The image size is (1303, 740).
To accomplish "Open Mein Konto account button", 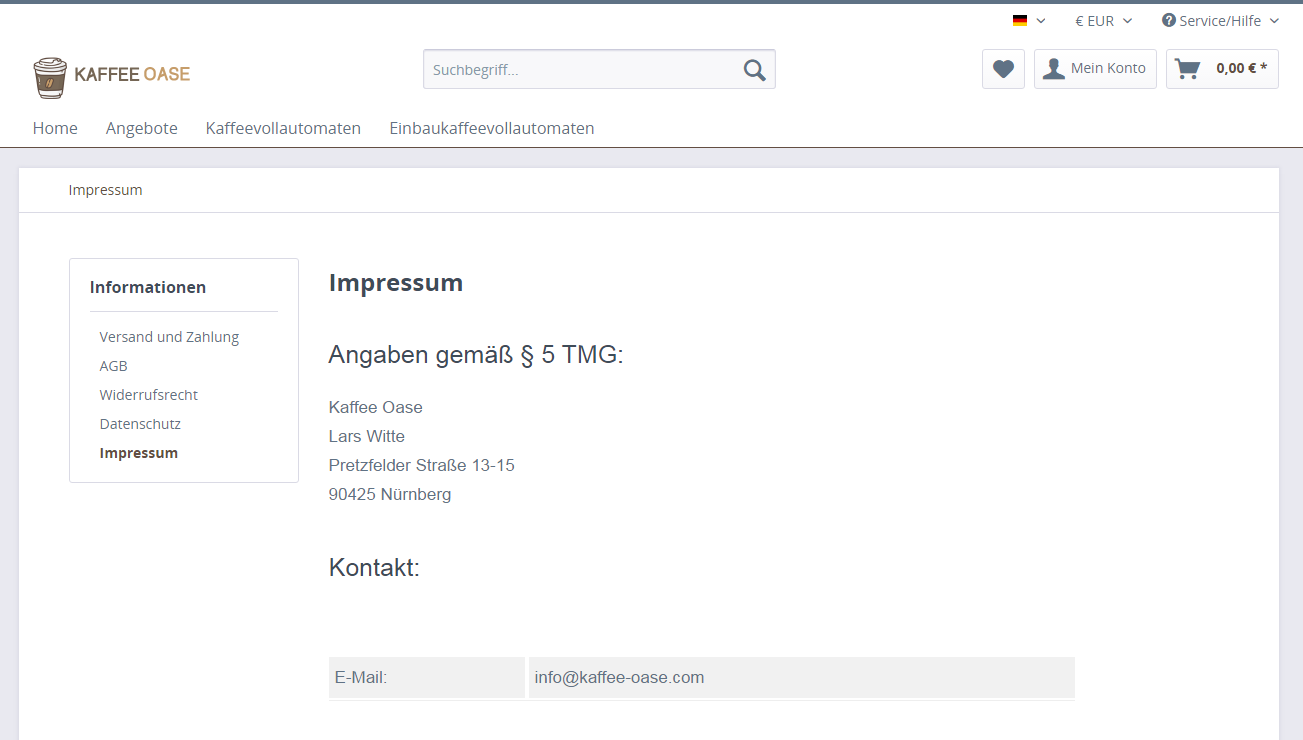I will click(x=1095, y=69).
